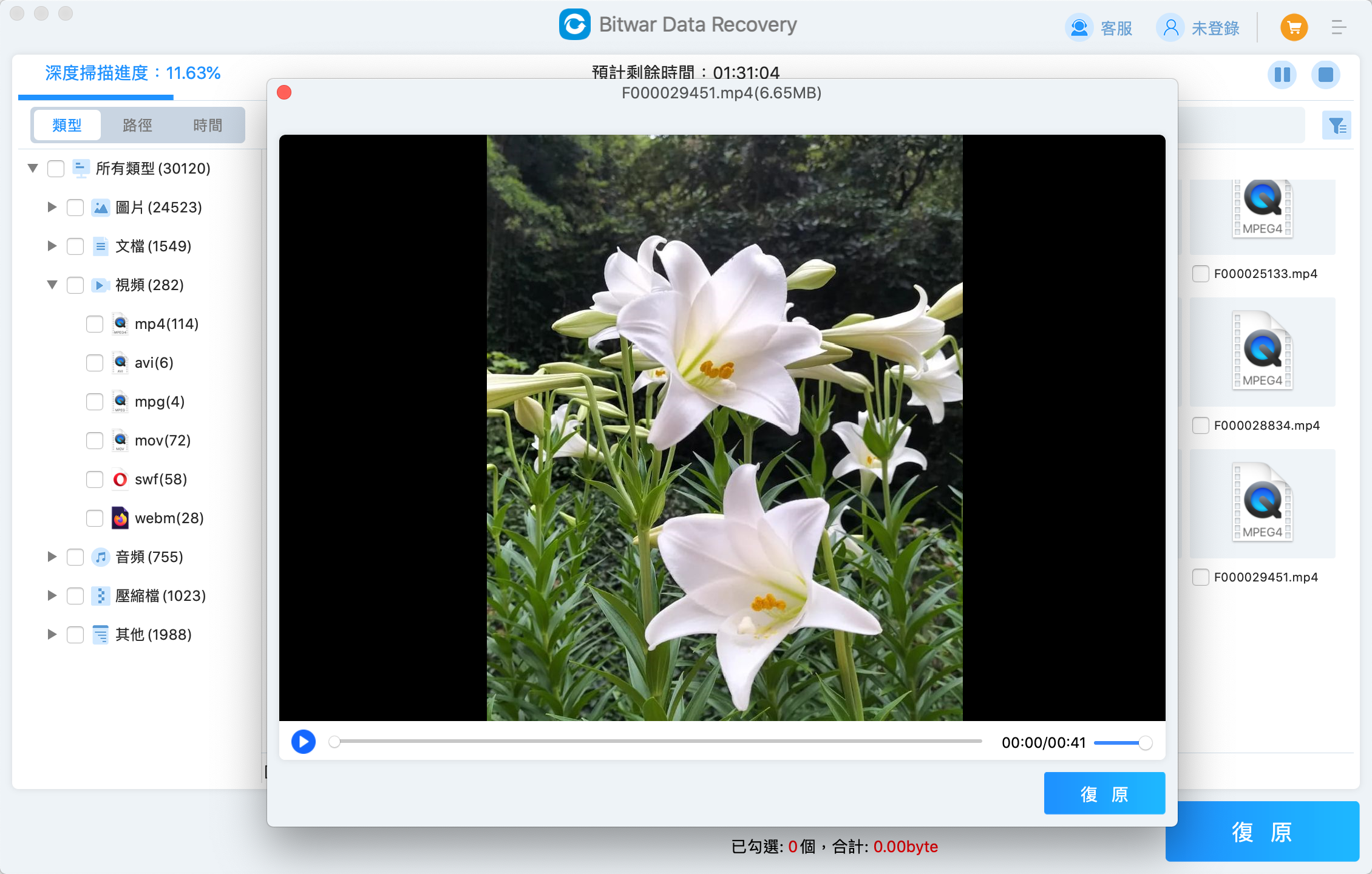Click the 其他 others icon

(100, 635)
